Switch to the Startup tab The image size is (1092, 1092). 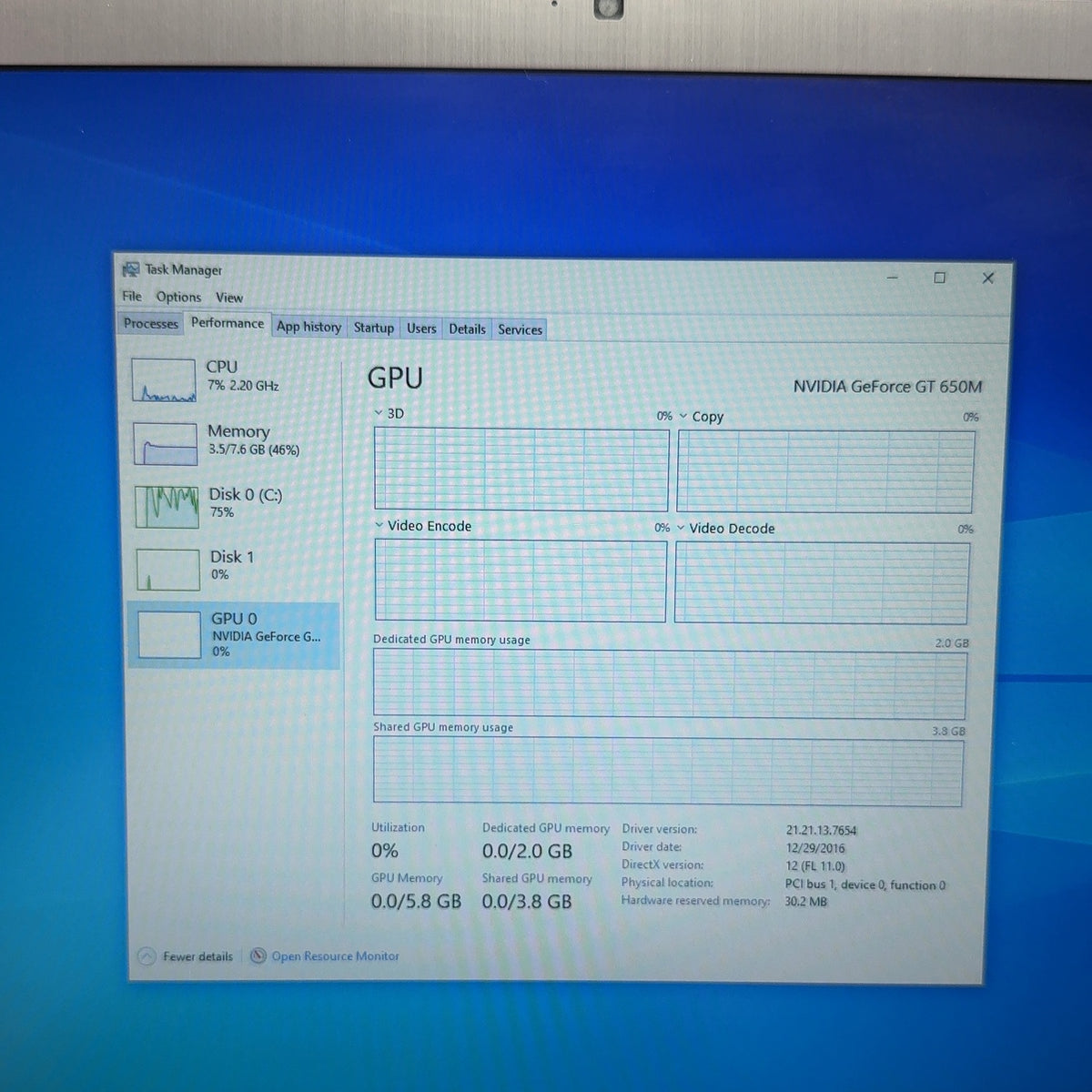[374, 328]
